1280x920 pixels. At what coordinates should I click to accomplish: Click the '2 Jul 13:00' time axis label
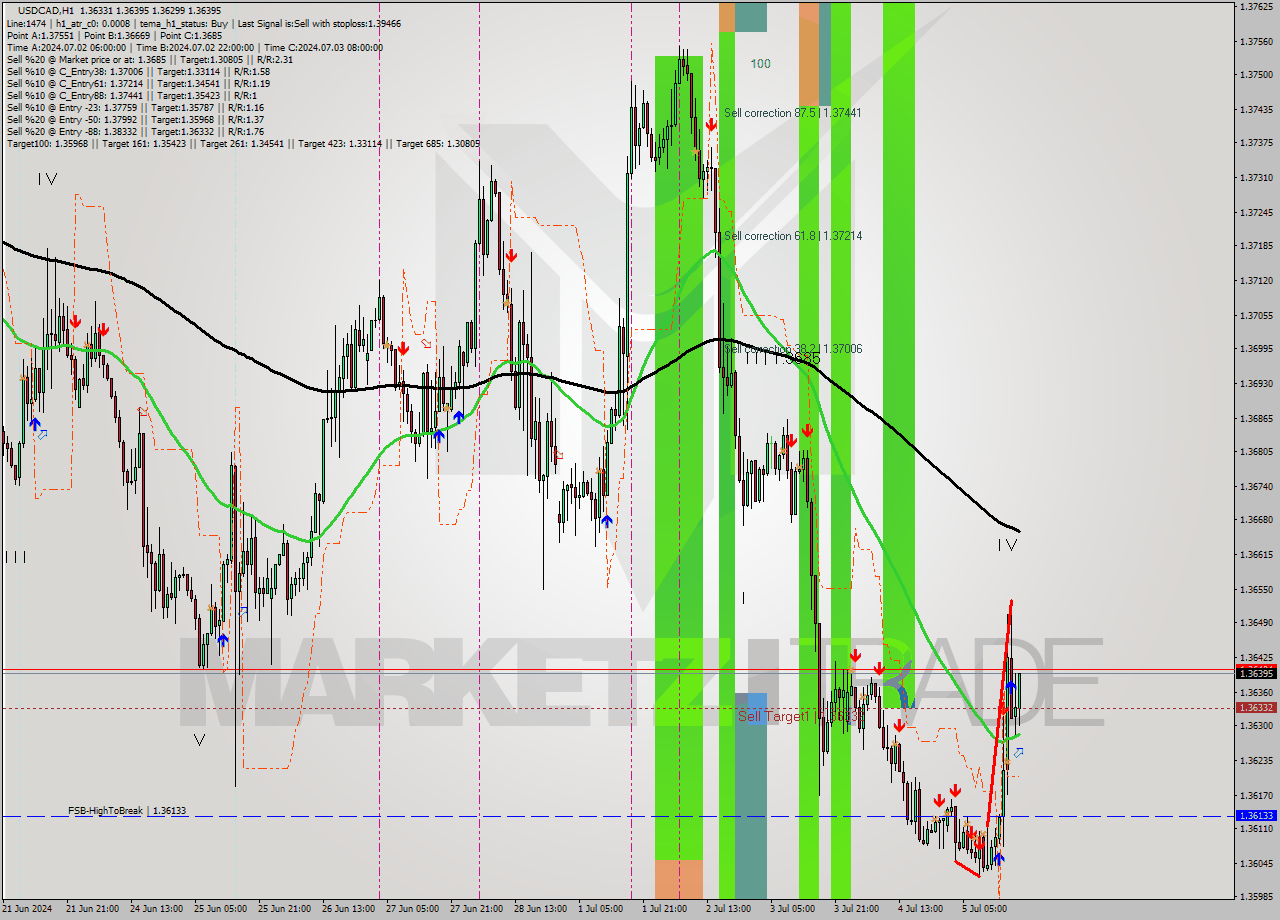tap(728, 909)
